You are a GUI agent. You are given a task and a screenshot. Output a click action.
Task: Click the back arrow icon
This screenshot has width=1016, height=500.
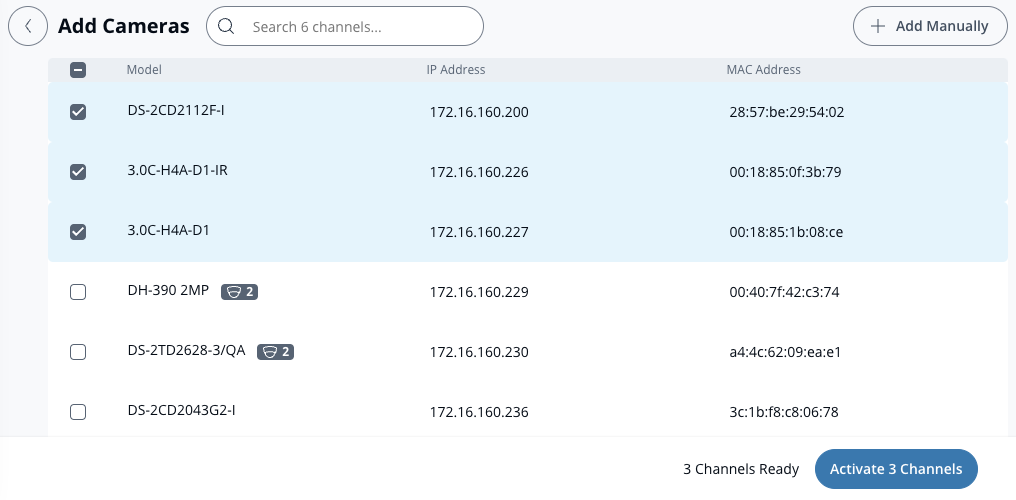[28, 27]
